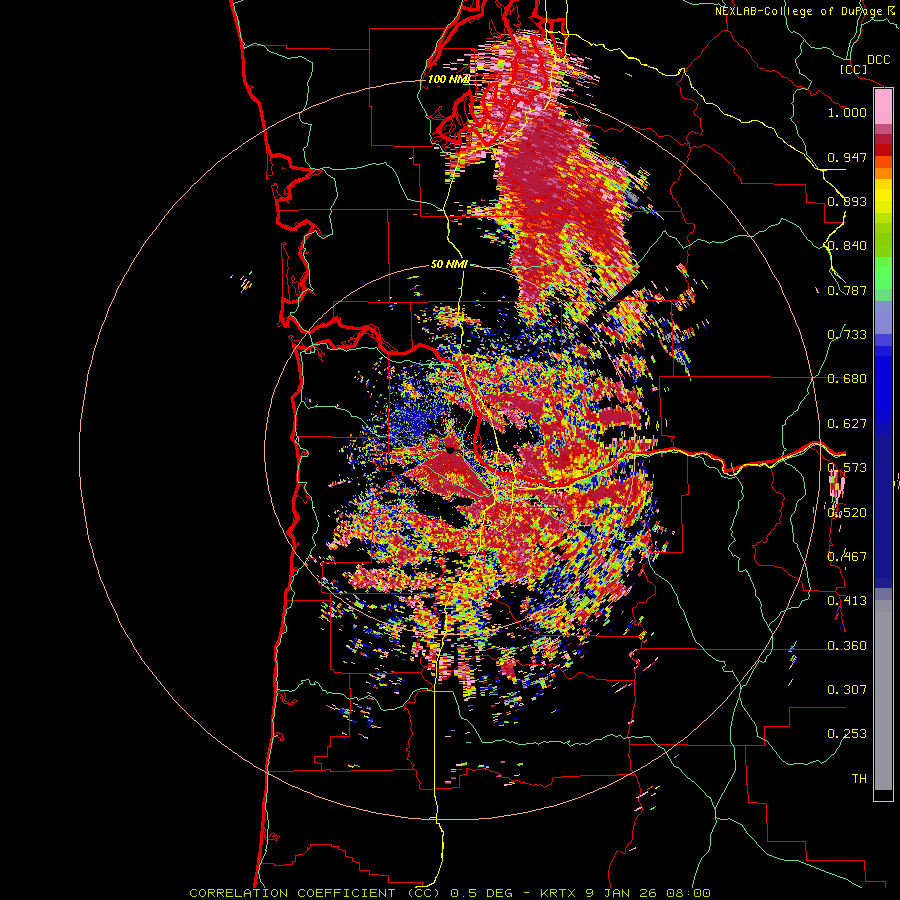Click the 0.467 color scale value
This screenshot has width=900, height=900.
[847, 557]
